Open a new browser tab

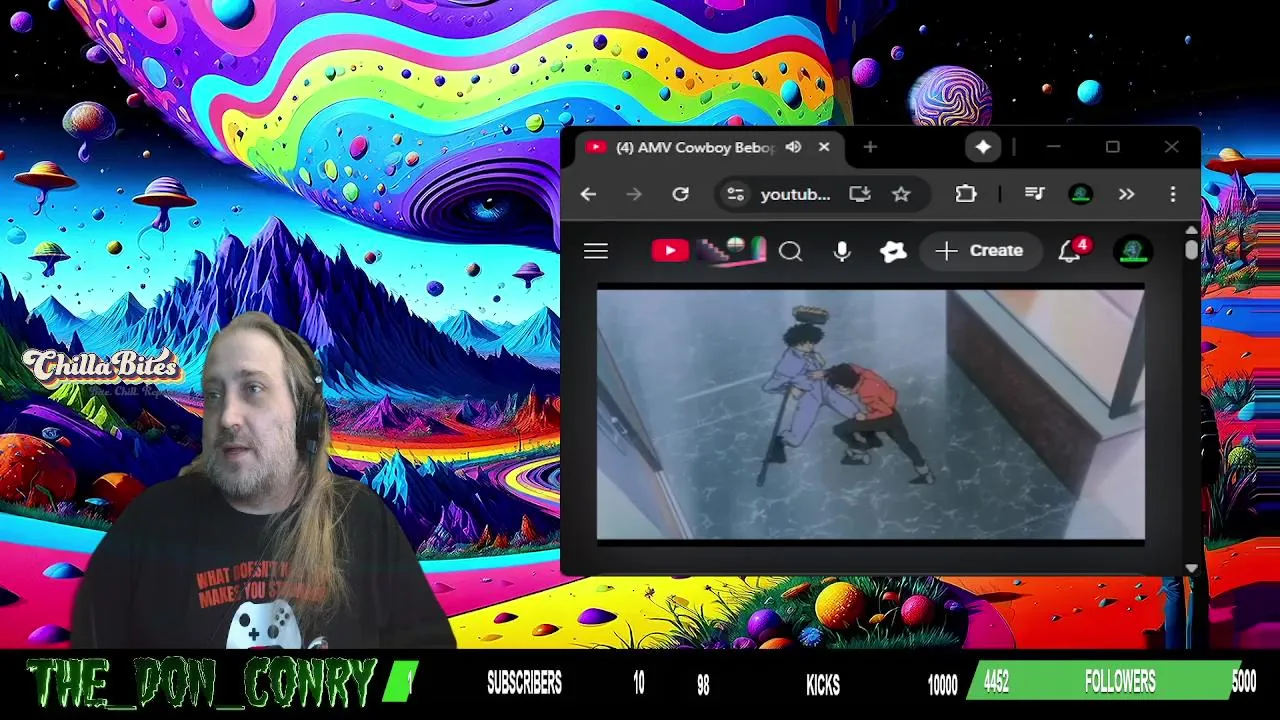click(870, 147)
